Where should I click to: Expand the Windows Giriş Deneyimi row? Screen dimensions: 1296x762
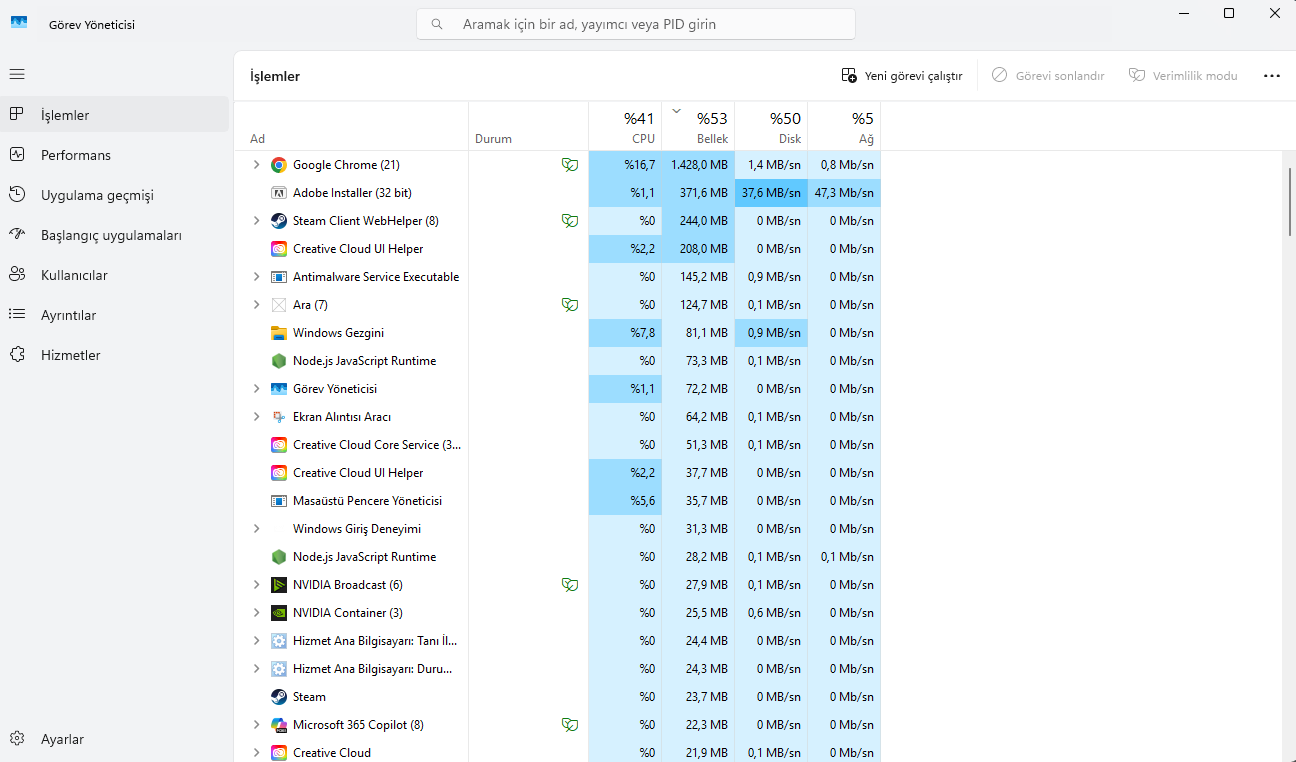[256, 529]
